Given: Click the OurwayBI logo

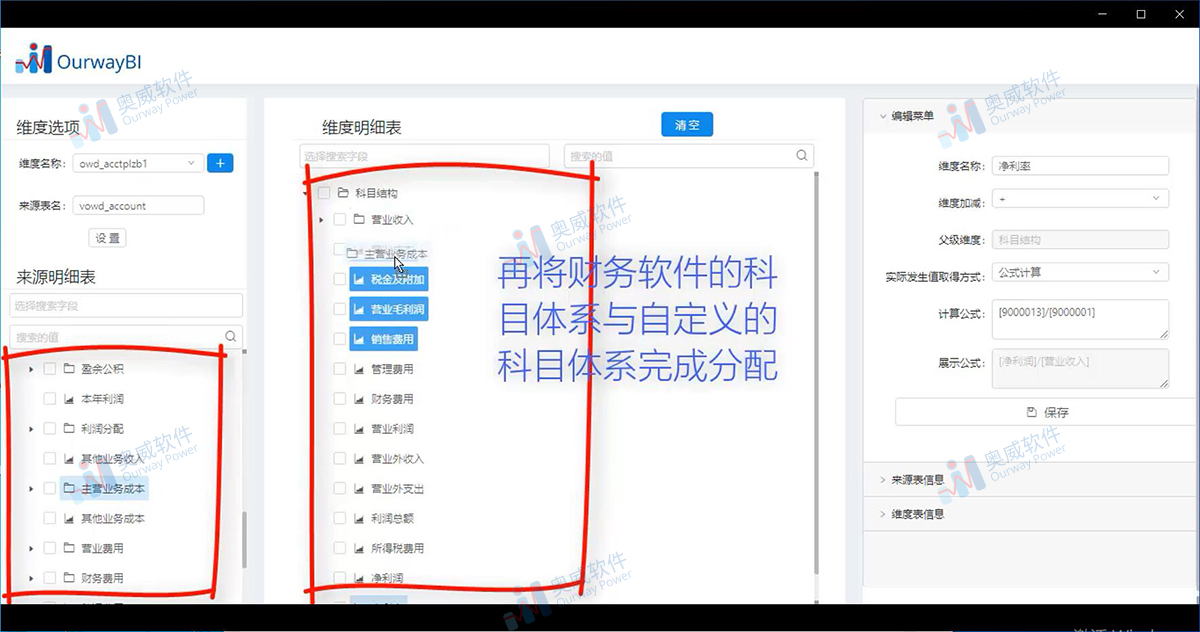Looking at the screenshot, I should pos(77,60).
